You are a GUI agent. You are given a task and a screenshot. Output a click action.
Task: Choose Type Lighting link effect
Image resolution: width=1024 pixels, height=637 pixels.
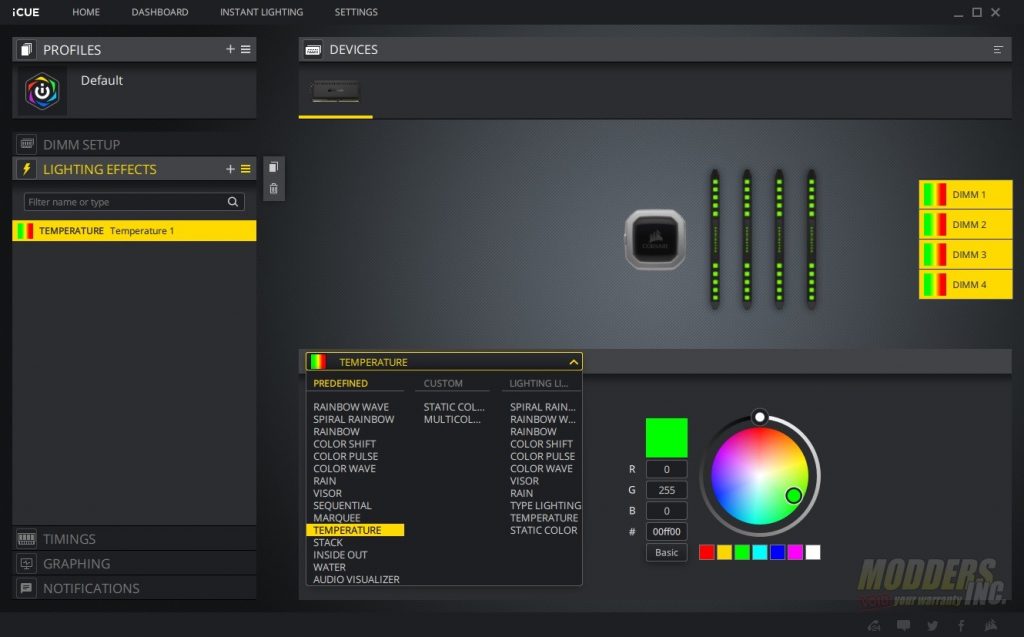[x=545, y=506]
